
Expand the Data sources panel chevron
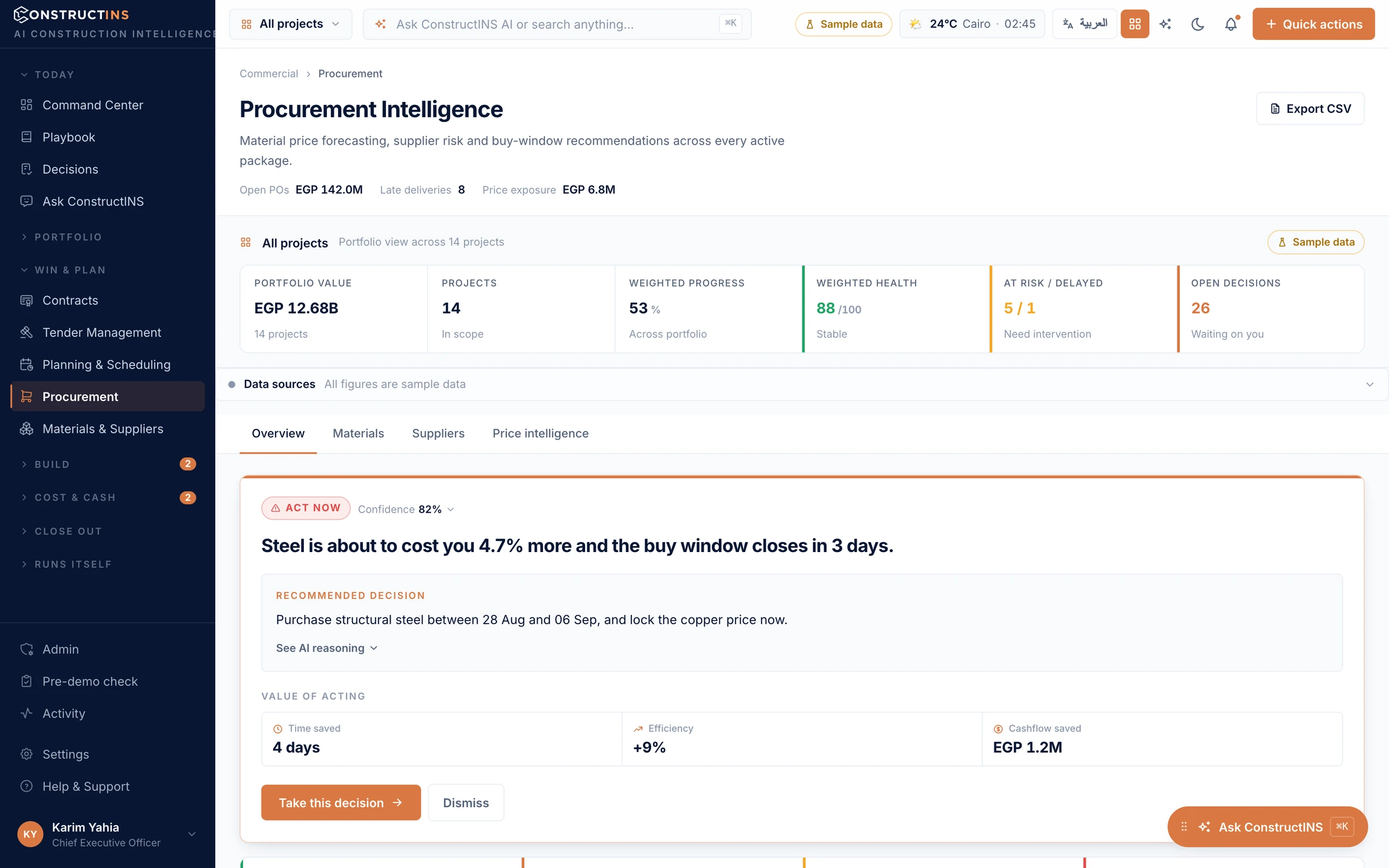click(1369, 384)
